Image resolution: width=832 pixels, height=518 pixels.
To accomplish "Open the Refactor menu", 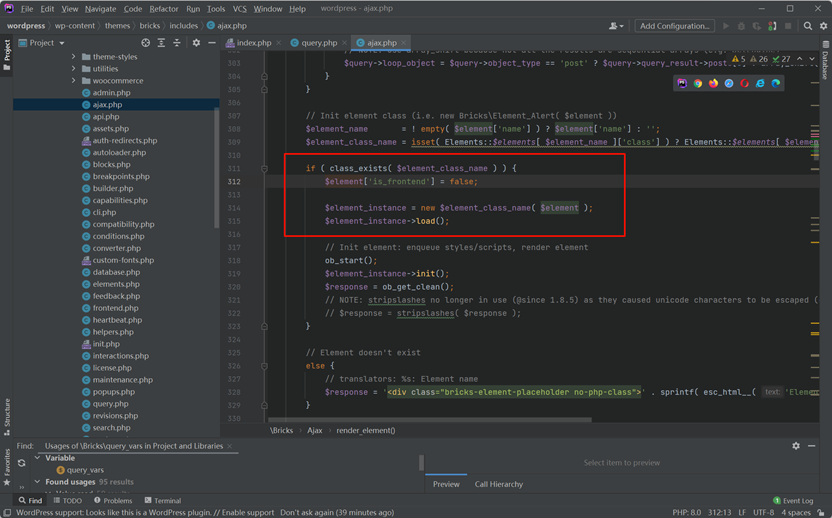I will pyautogui.click(x=164, y=8).
